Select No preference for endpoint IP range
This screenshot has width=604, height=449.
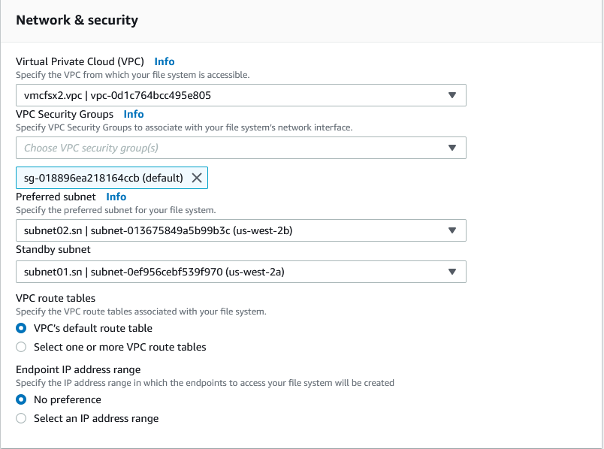pos(22,400)
